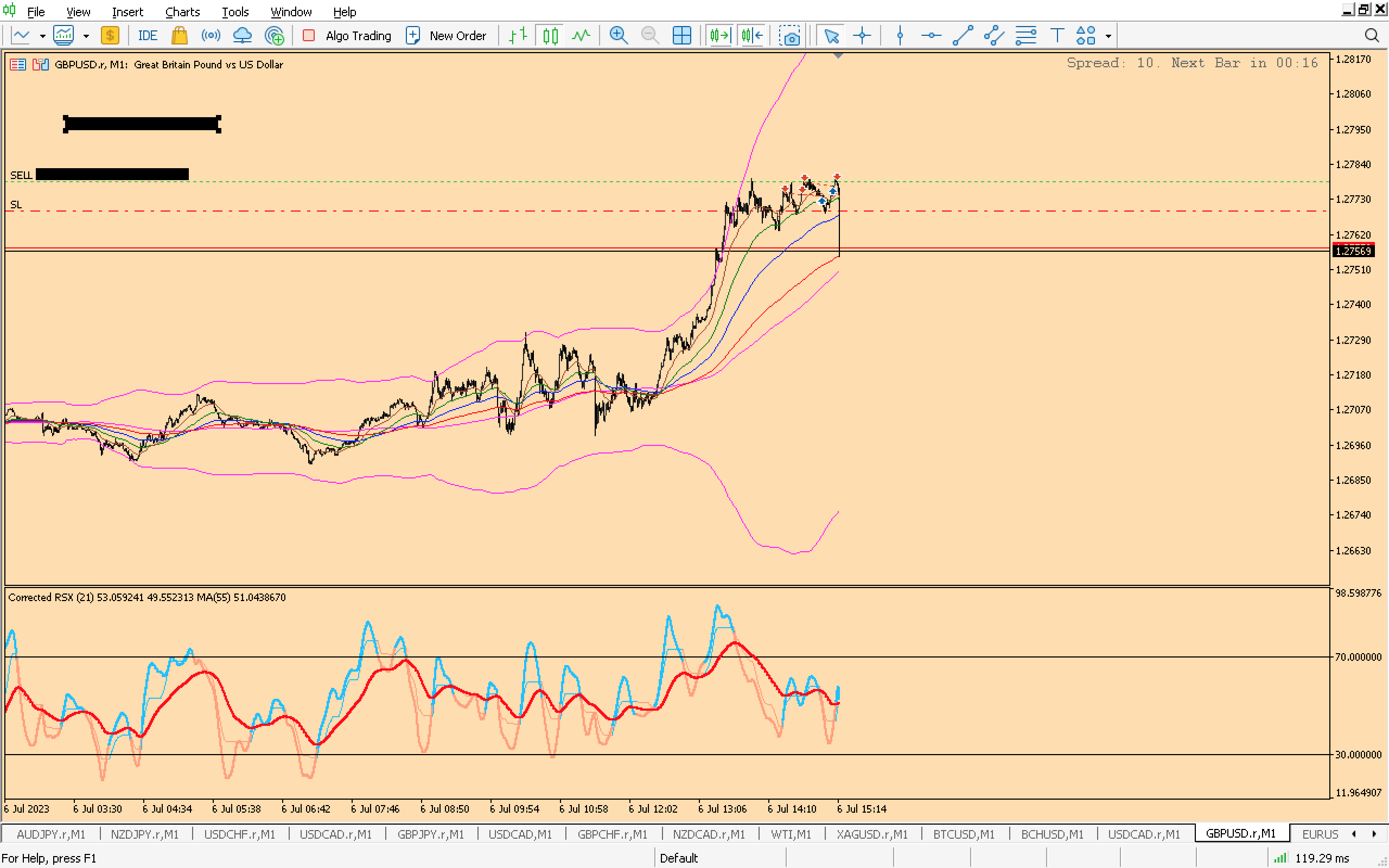Open the Market shopping bag icon
This screenshot has height=868, width=1389.
coord(180,36)
